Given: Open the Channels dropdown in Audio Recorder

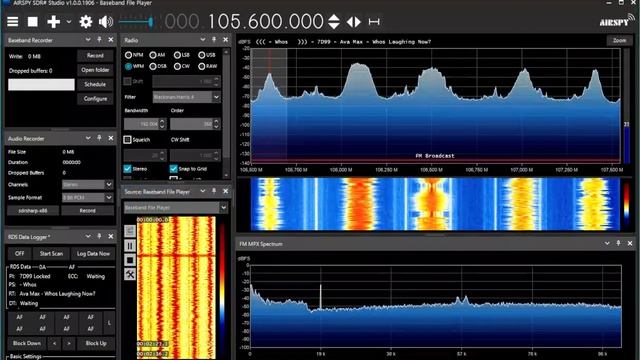Looking at the screenshot, I should [x=109, y=184].
